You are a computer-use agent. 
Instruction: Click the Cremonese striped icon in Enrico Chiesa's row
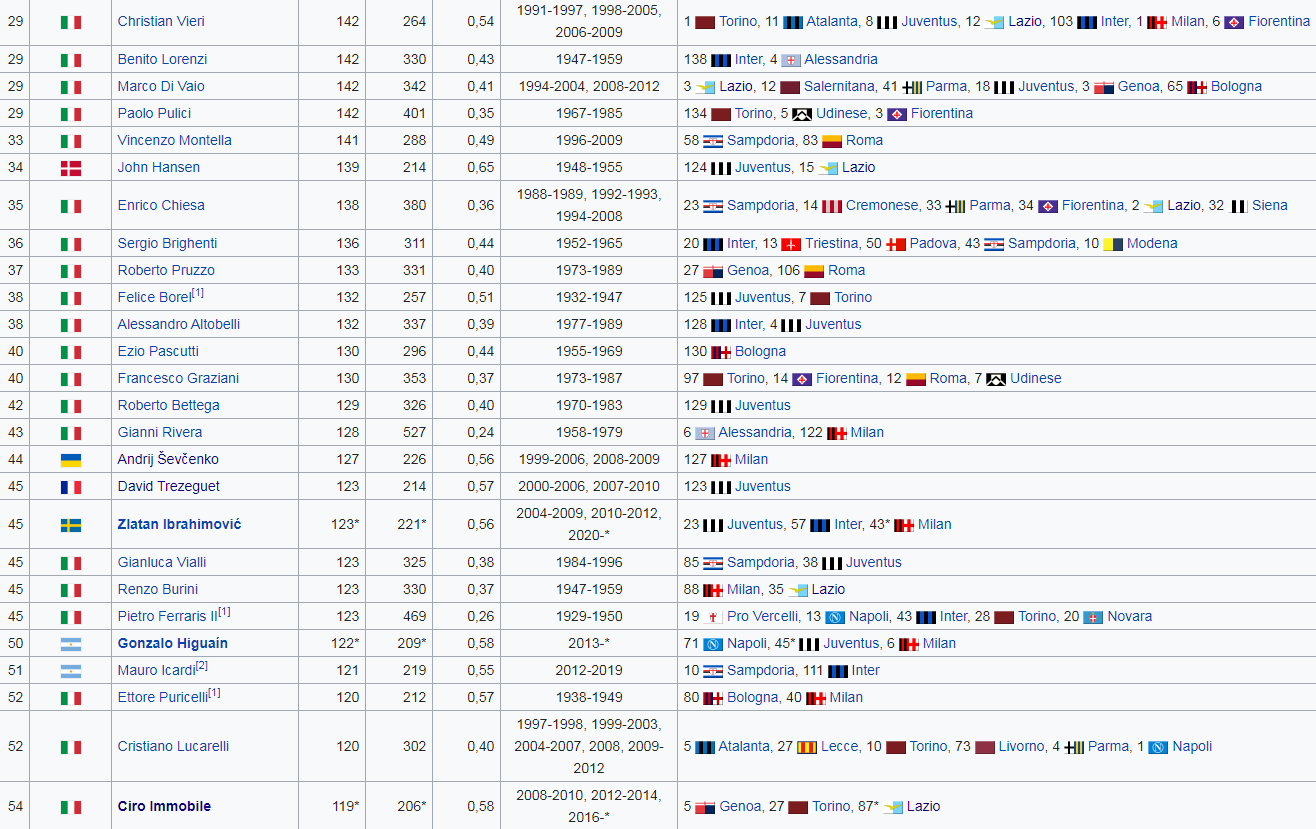832,206
